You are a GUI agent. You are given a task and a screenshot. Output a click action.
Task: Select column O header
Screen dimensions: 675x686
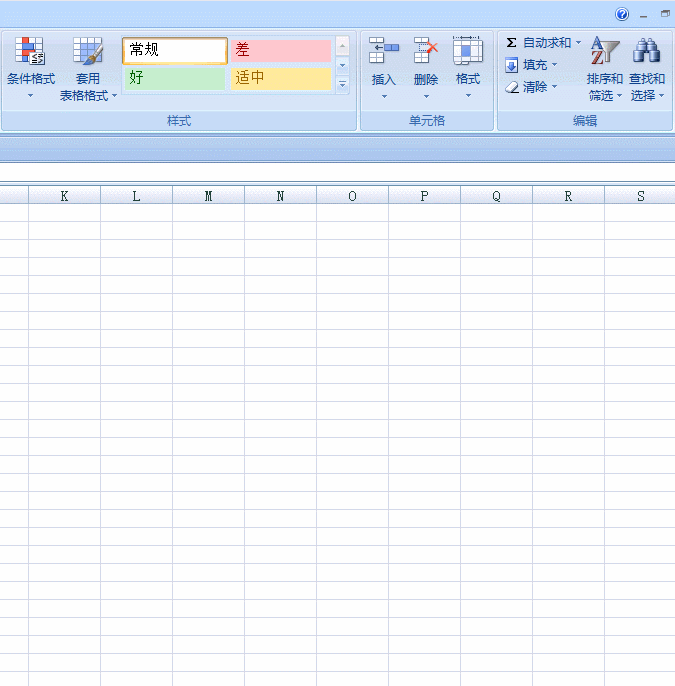tap(352, 196)
